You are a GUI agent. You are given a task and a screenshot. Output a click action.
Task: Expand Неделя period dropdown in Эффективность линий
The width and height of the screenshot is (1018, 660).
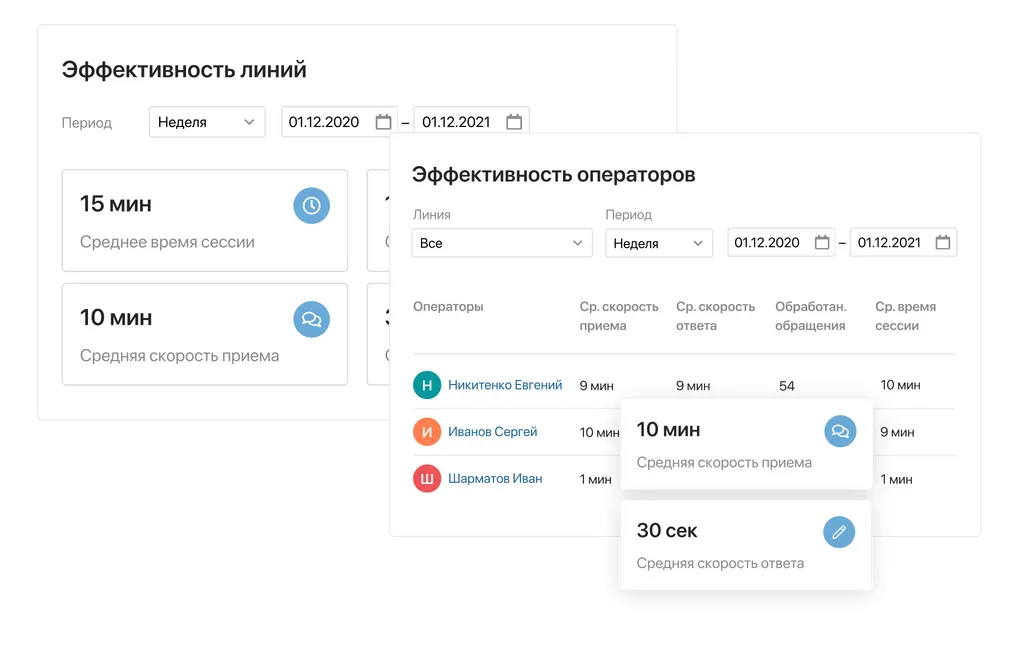(207, 122)
